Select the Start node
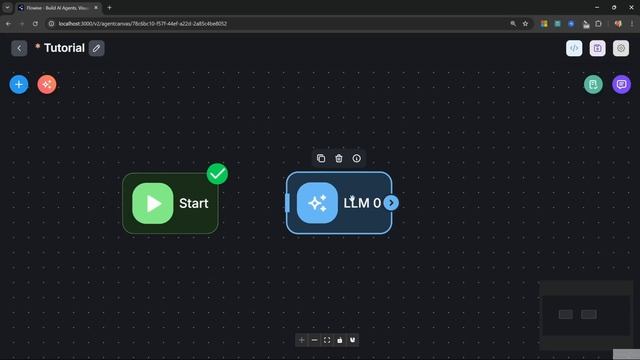 [x=170, y=203]
